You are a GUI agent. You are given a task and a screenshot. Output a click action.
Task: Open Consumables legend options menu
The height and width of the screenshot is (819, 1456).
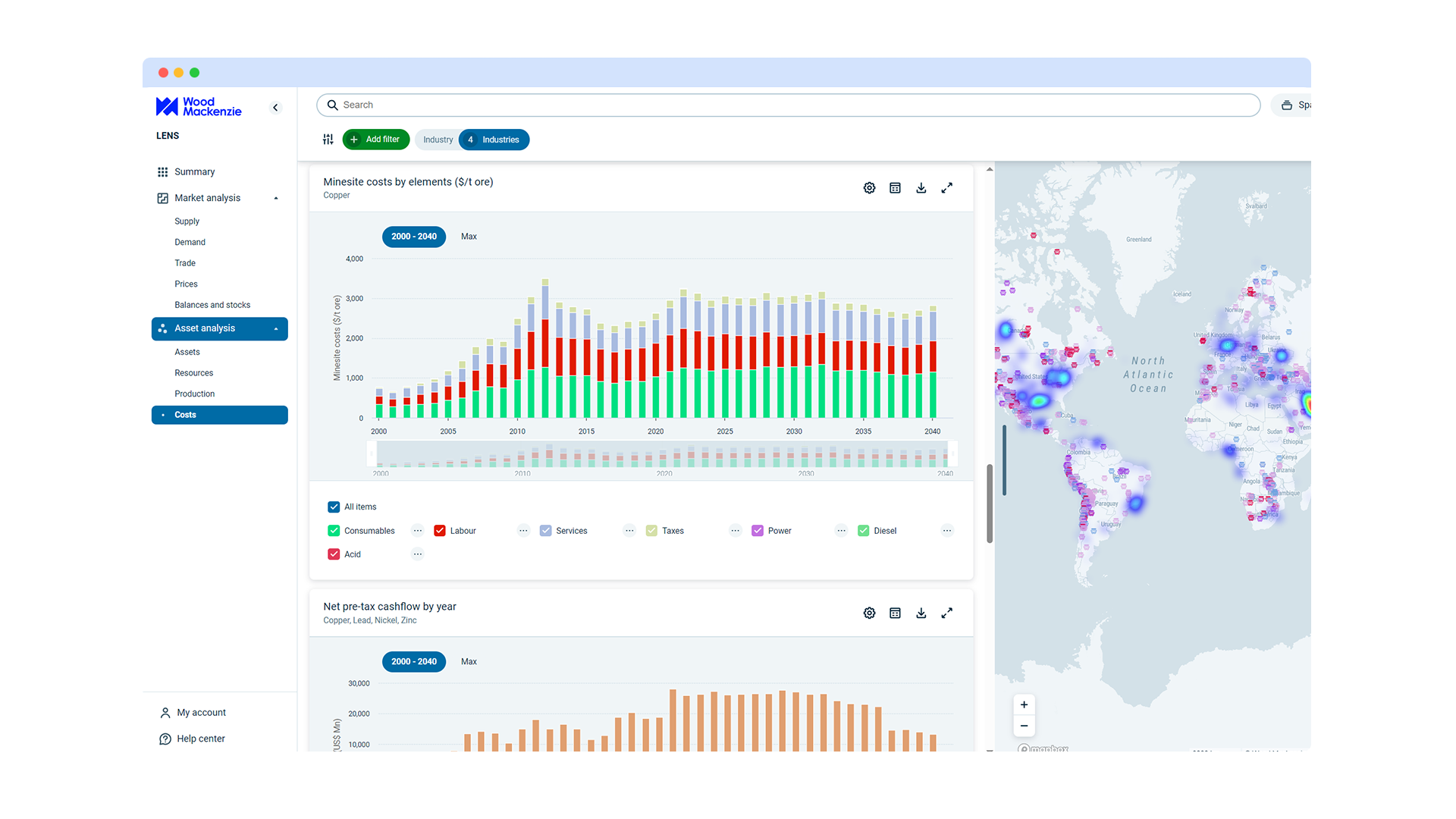(418, 531)
